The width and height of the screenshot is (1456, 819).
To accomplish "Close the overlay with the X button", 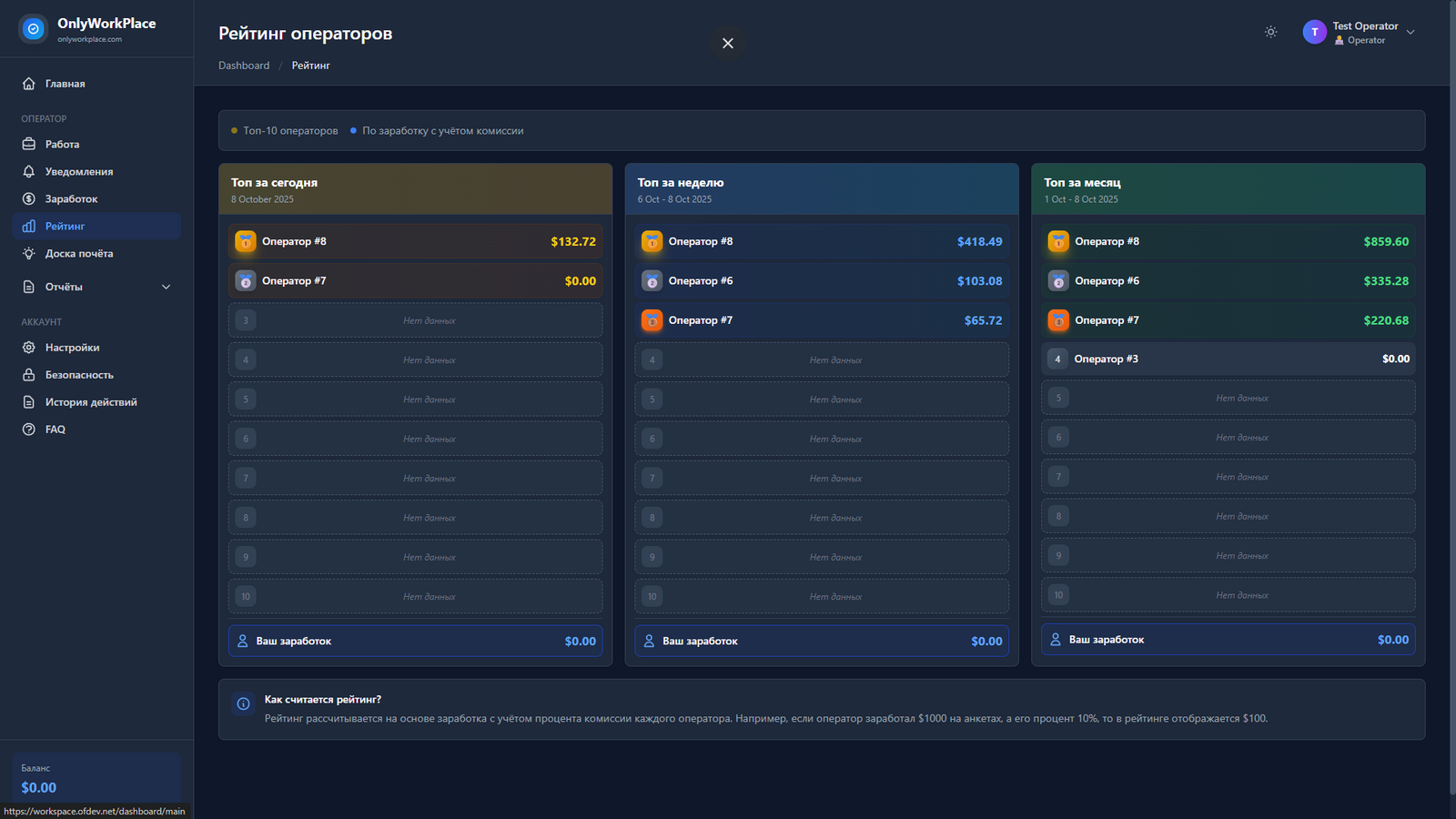I will tap(727, 44).
